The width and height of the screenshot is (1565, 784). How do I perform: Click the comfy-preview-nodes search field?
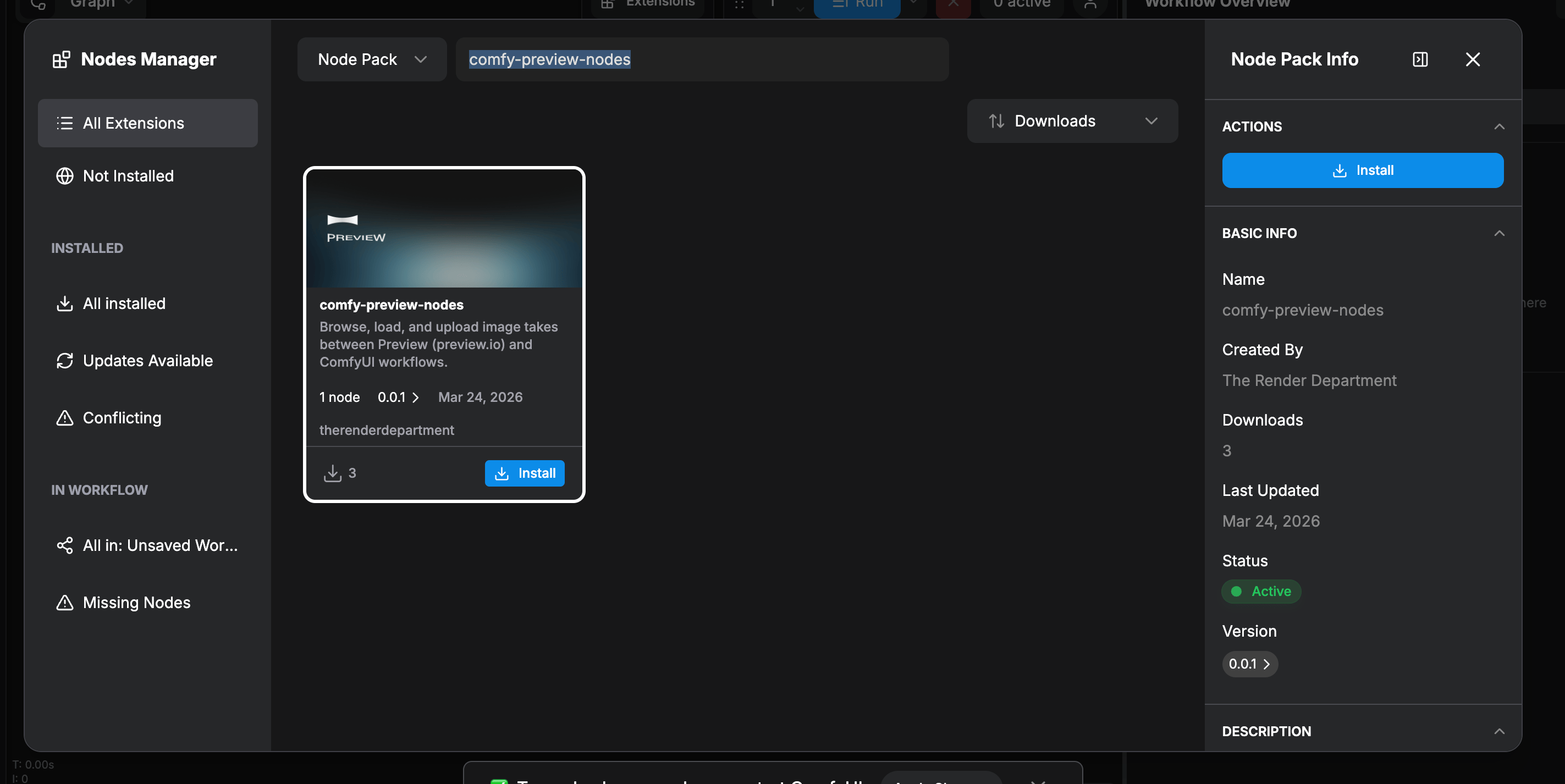[702, 59]
